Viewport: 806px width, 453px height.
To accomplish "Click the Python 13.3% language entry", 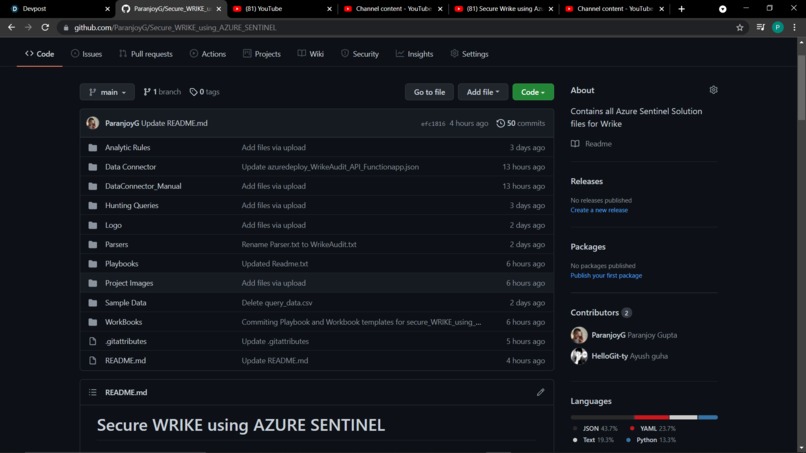I will click(x=651, y=440).
